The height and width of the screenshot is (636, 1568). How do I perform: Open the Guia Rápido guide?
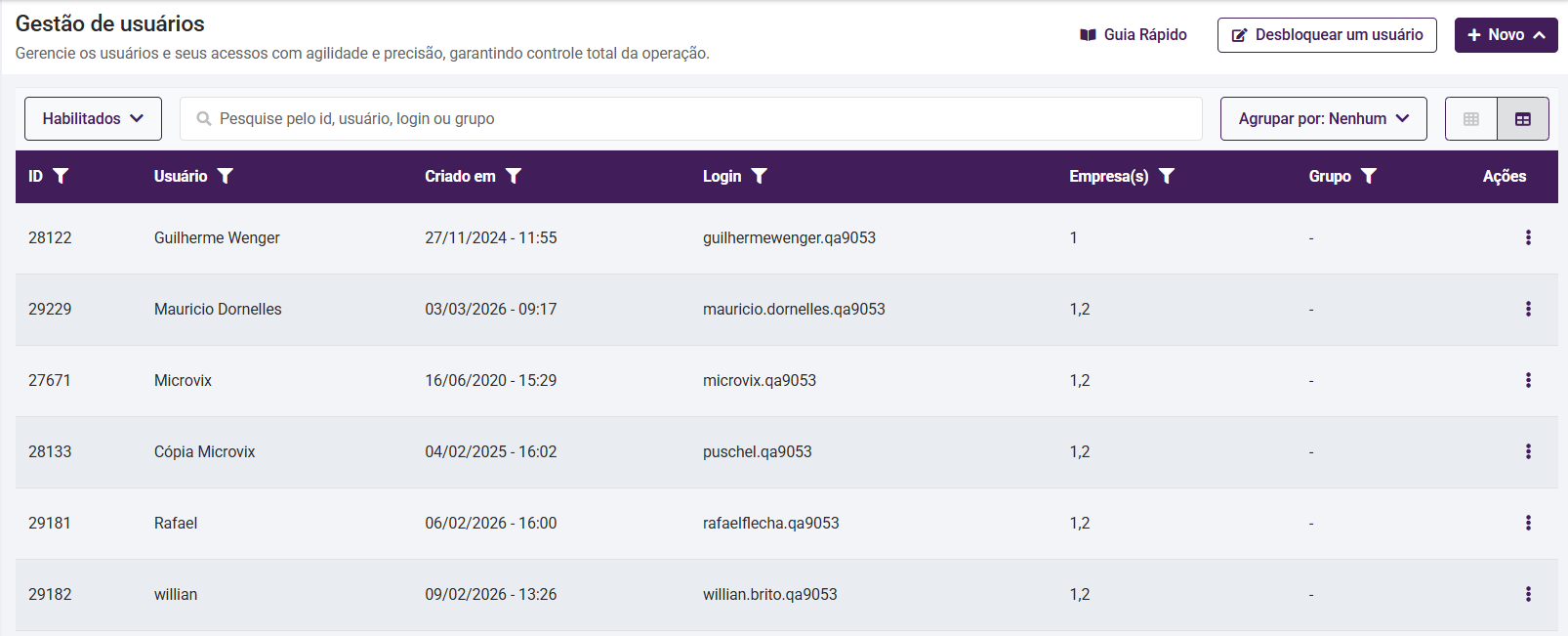[x=1134, y=35]
